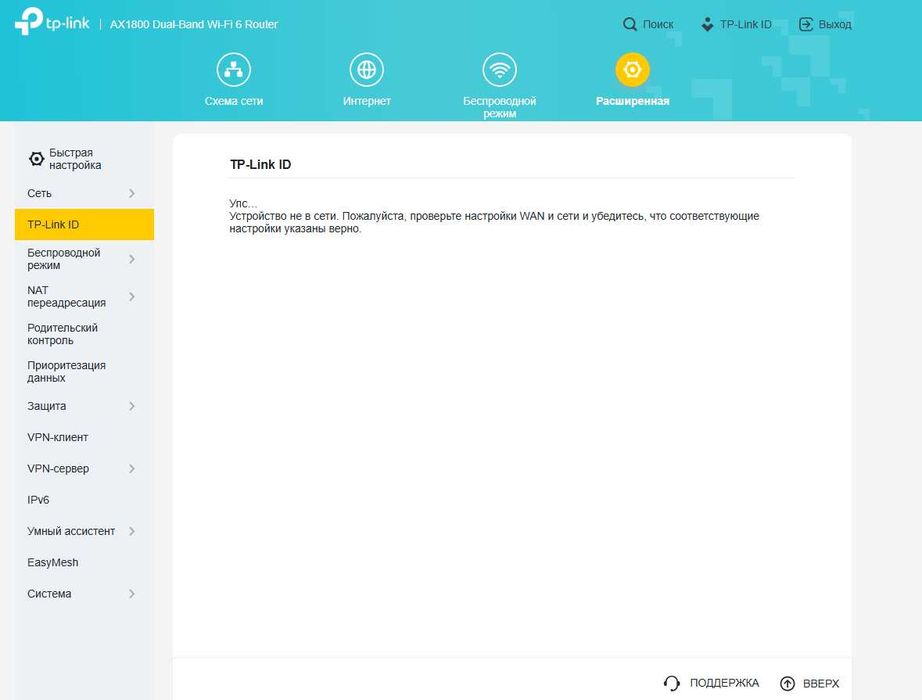Open VPN-сервер label in sidebar

[x=58, y=469]
